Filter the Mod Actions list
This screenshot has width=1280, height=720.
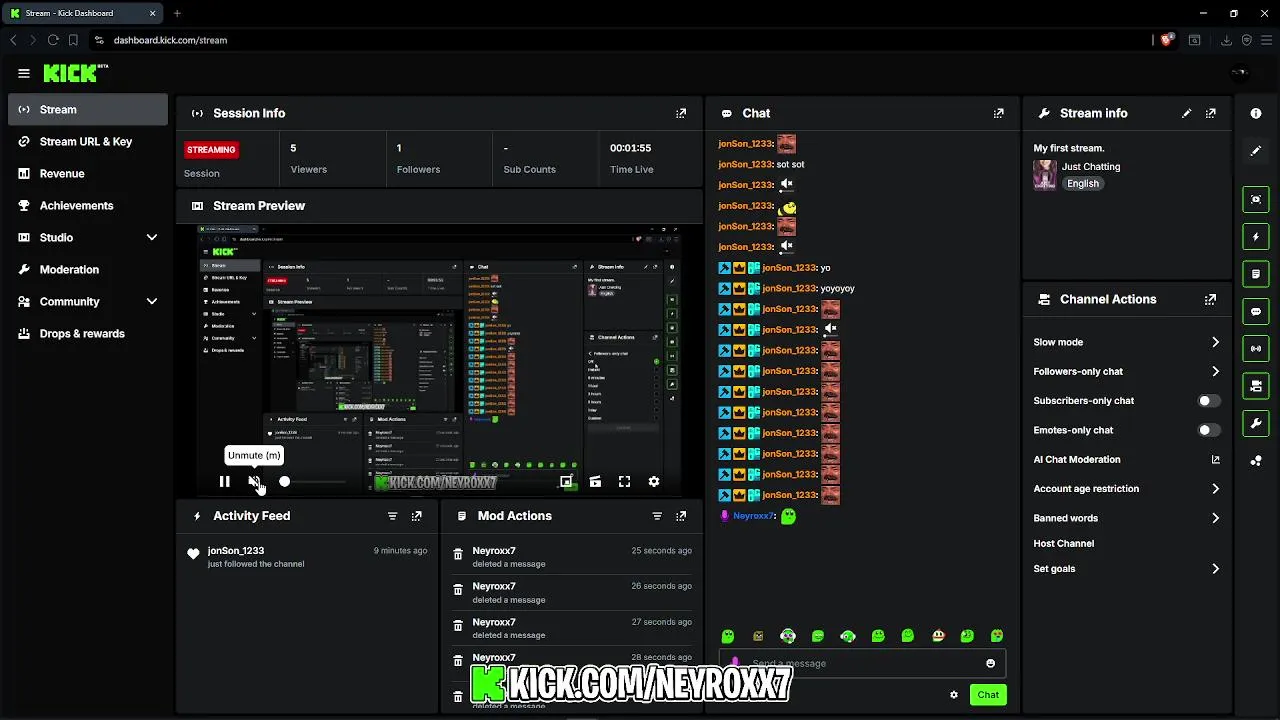click(x=657, y=516)
